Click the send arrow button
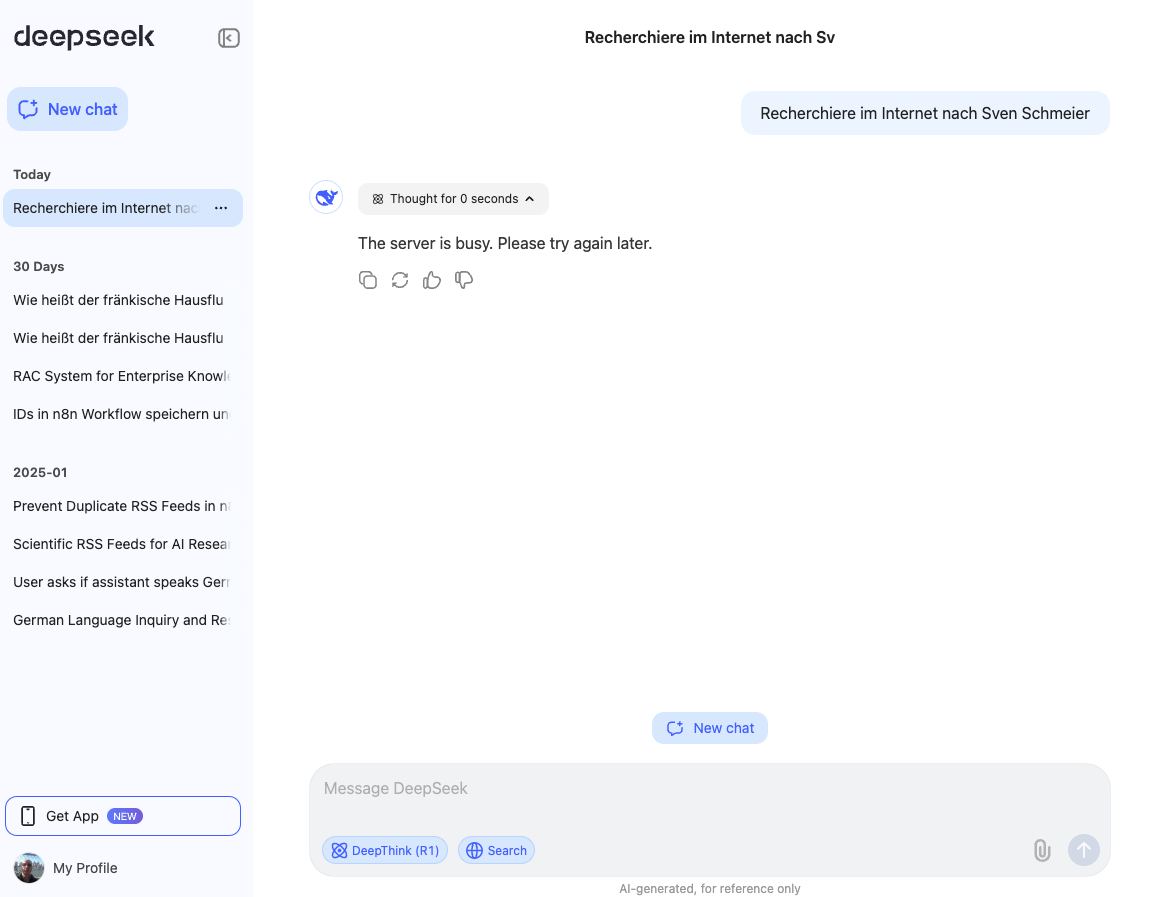This screenshot has height=897, width=1157. 1084,850
